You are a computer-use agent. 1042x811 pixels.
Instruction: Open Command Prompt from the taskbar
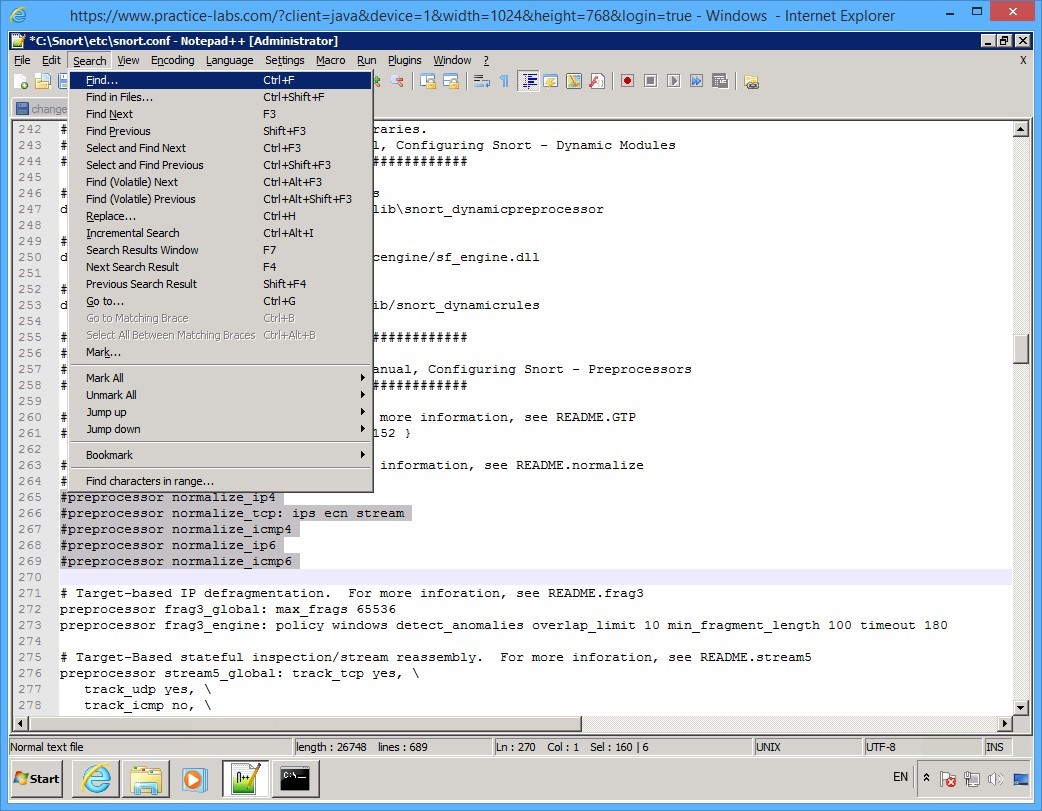(297, 779)
